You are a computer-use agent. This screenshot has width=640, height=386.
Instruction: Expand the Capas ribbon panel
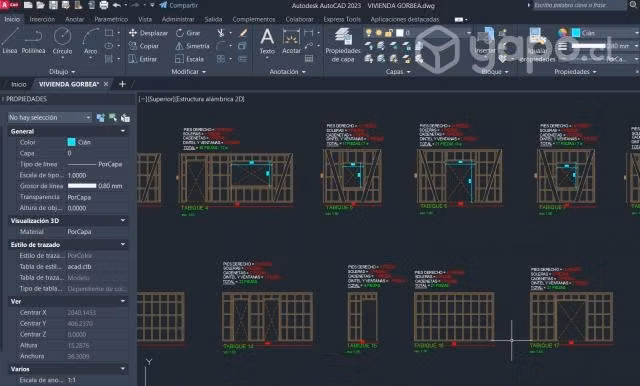tap(398, 72)
